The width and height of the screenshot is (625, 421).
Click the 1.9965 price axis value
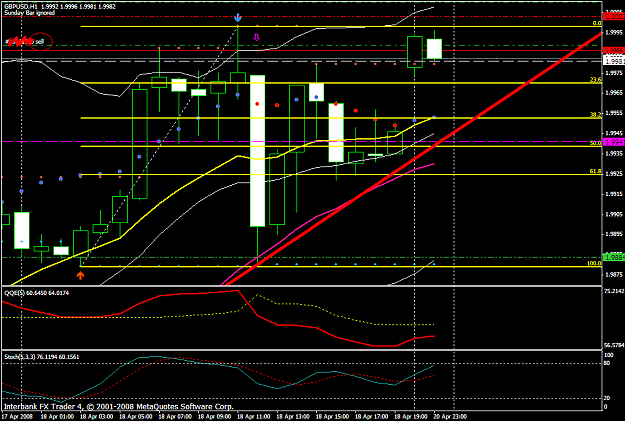tap(614, 93)
